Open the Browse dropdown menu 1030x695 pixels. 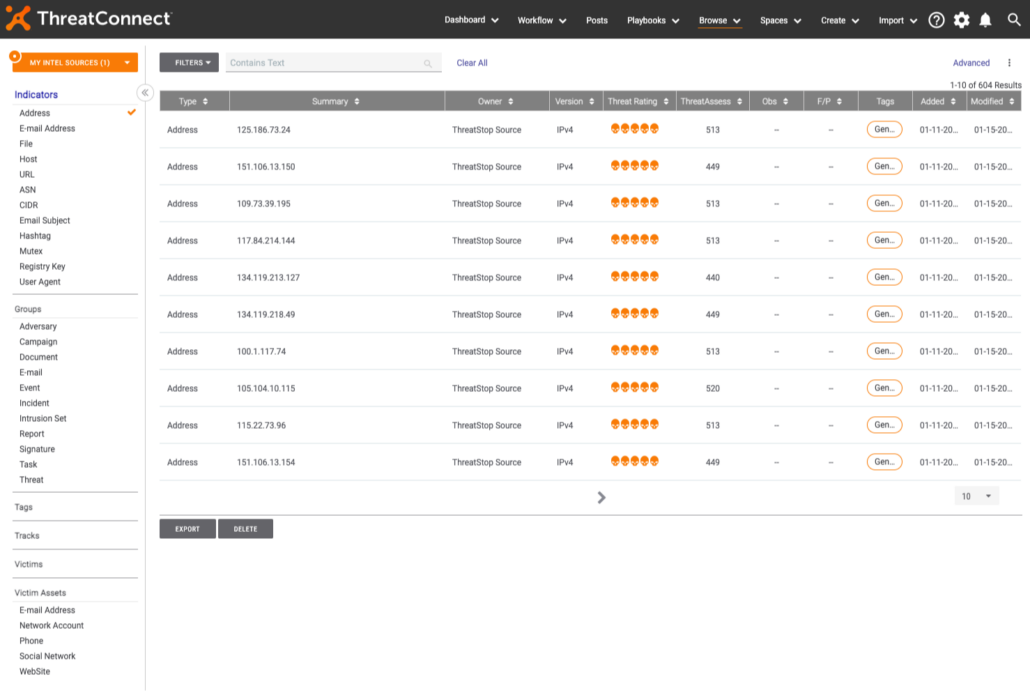pos(720,20)
